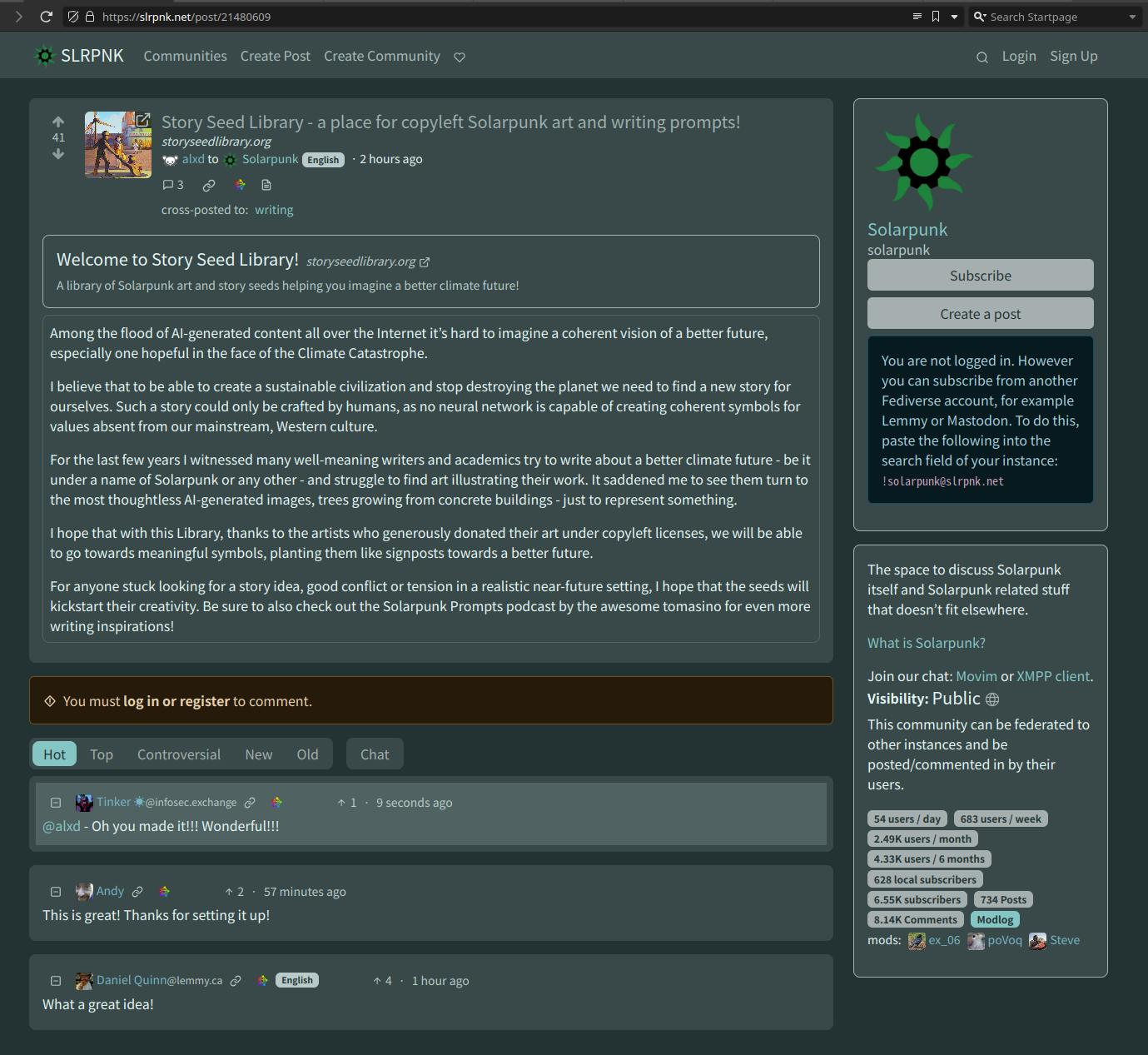1148x1055 pixels.
Task: Switch comment view to Chat
Action: (375, 754)
